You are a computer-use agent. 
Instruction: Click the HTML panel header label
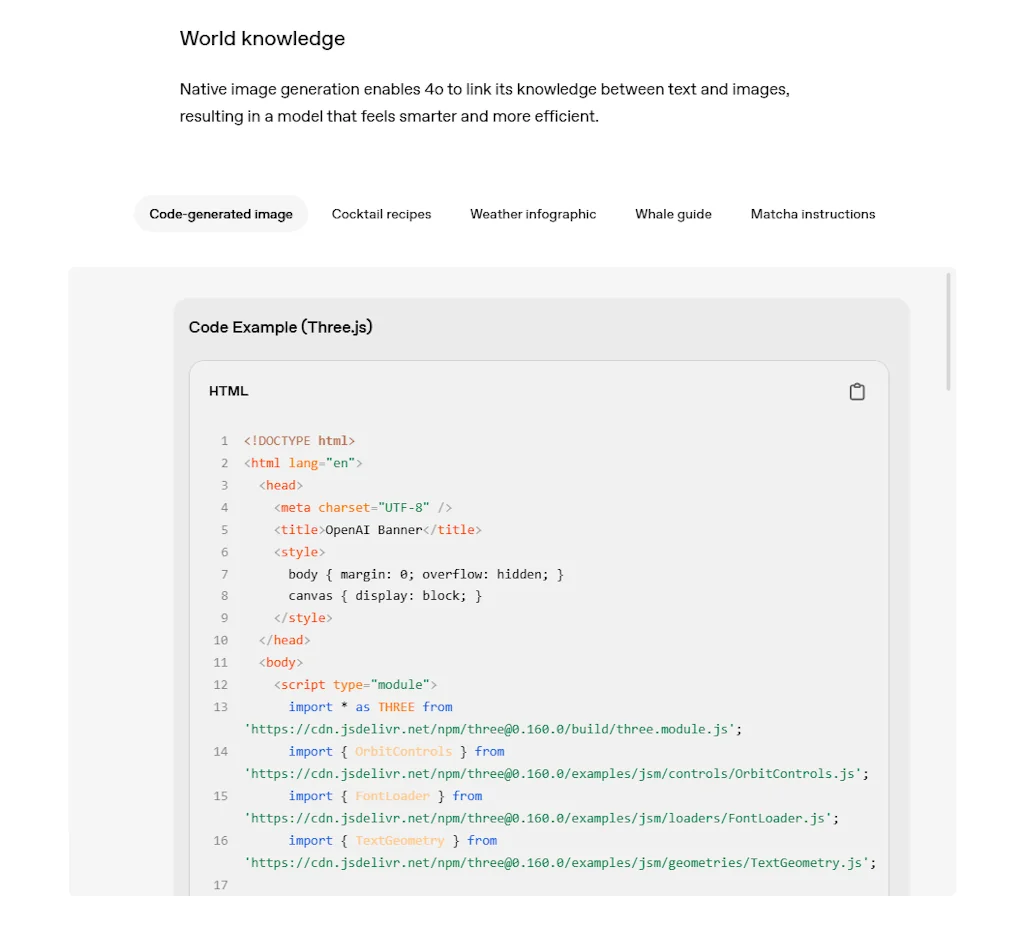click(228, 391)
